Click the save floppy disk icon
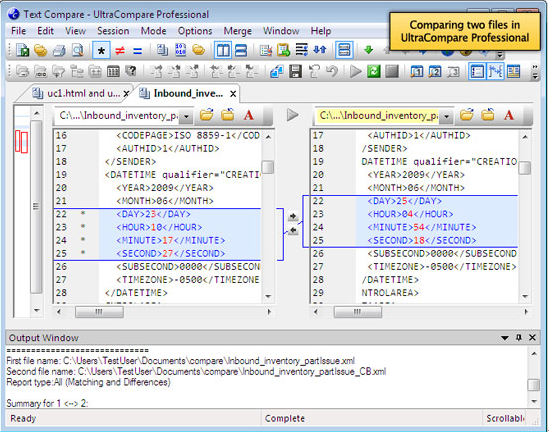Screen dimensions: 549x432 296,72
